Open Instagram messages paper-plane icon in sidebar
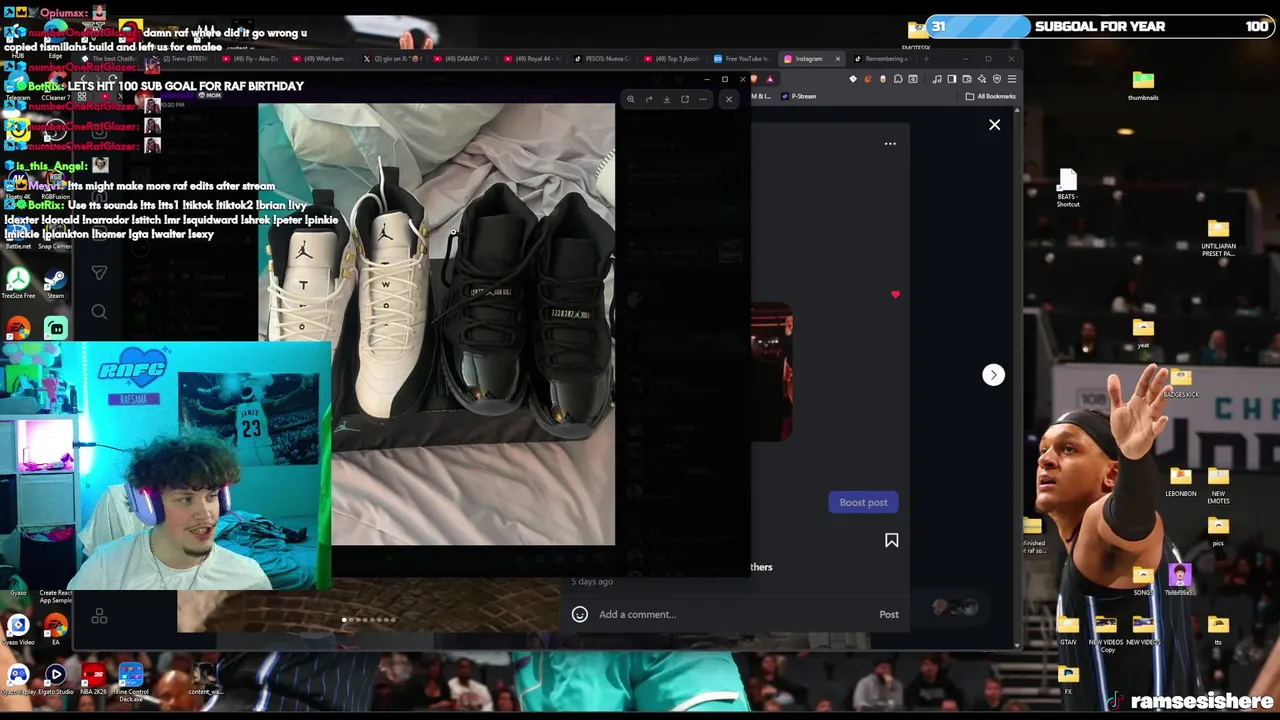Viewport: 1280px width, 720px height. [x=99, y=272]
